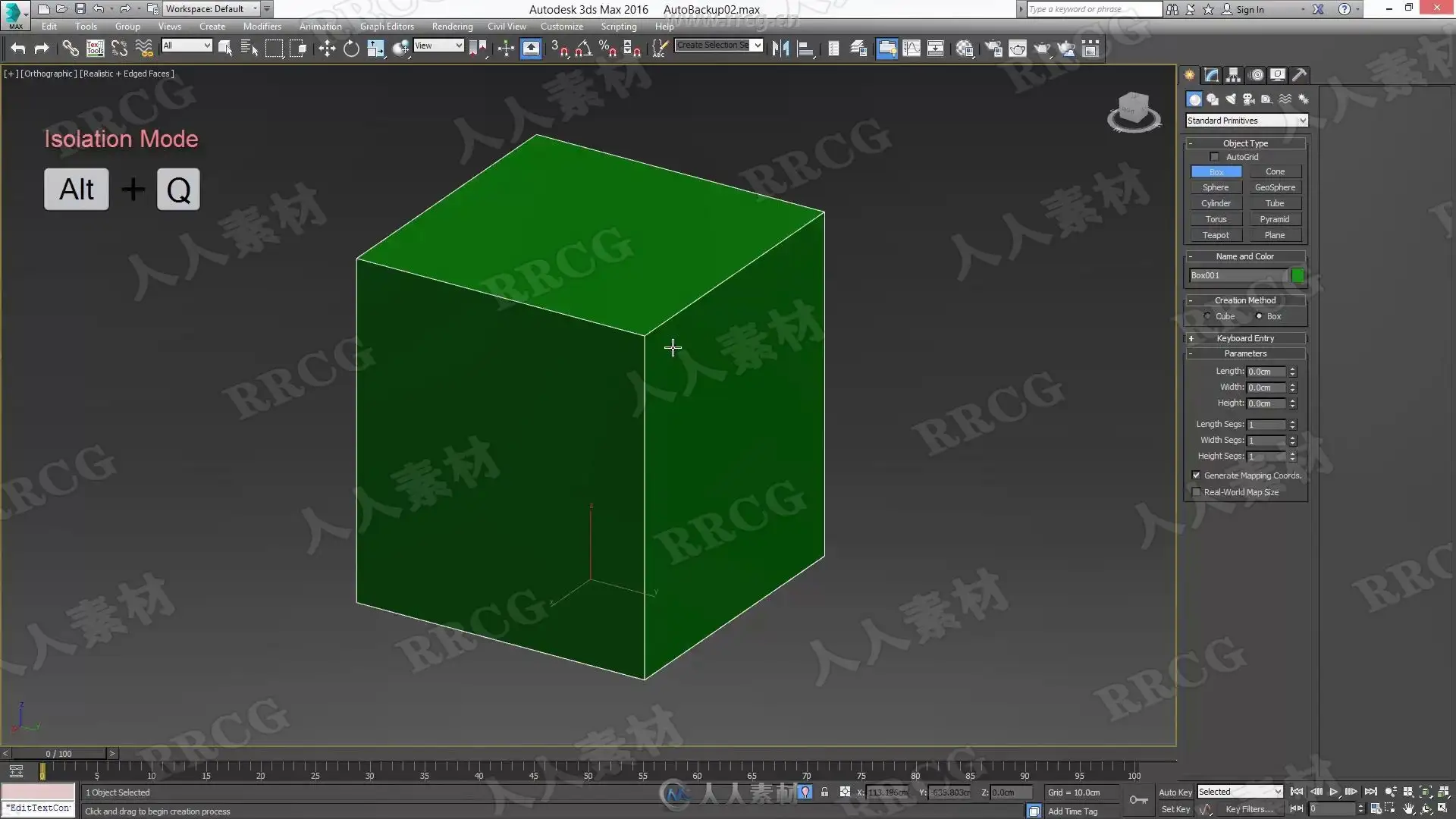
Task: Toggle the Angle Snap icon
Action: click(x=582, y=49)
